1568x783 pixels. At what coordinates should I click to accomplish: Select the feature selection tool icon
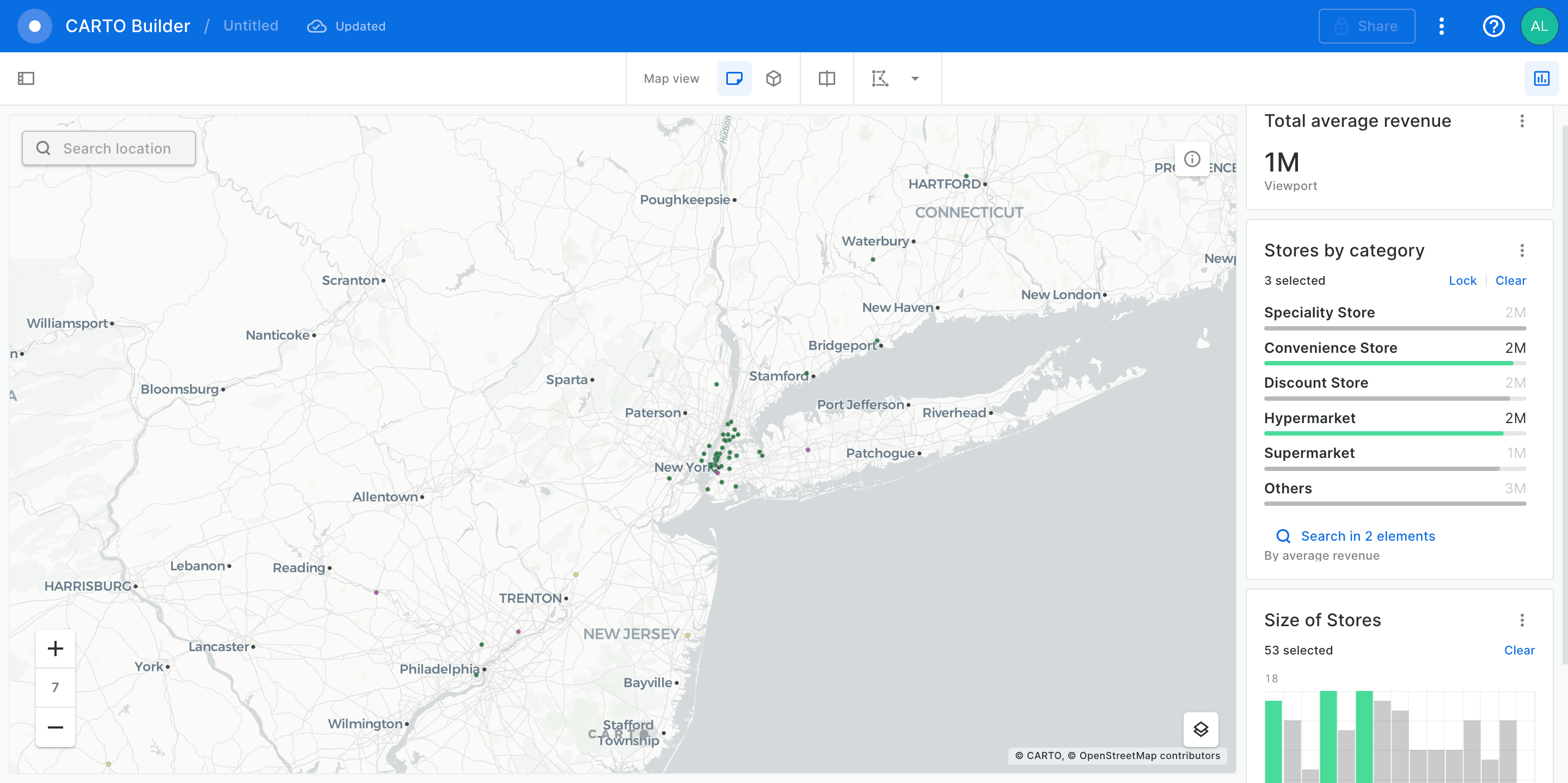coord(880,78)
